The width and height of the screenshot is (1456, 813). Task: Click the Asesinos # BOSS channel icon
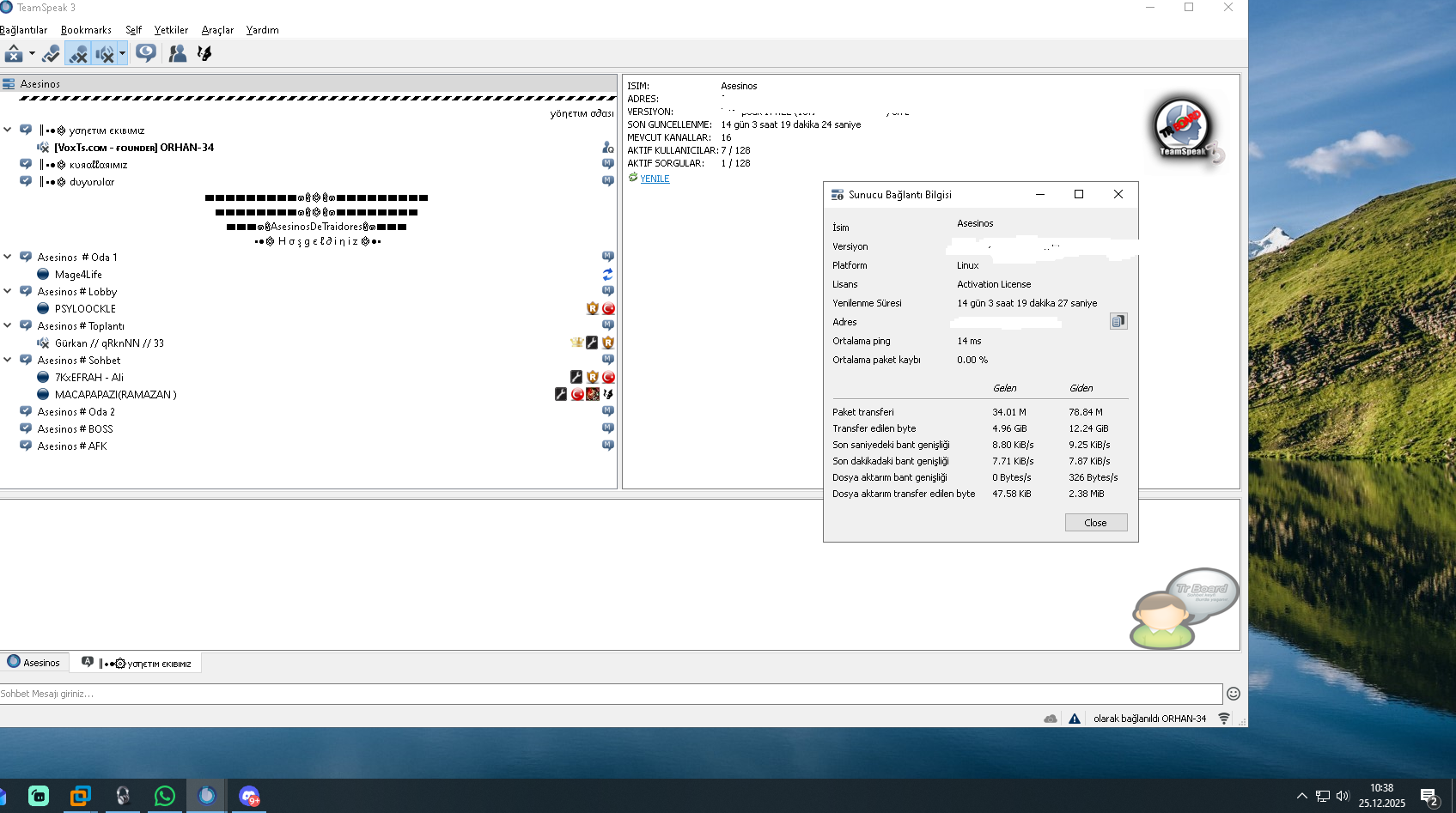tap(26, 428)
